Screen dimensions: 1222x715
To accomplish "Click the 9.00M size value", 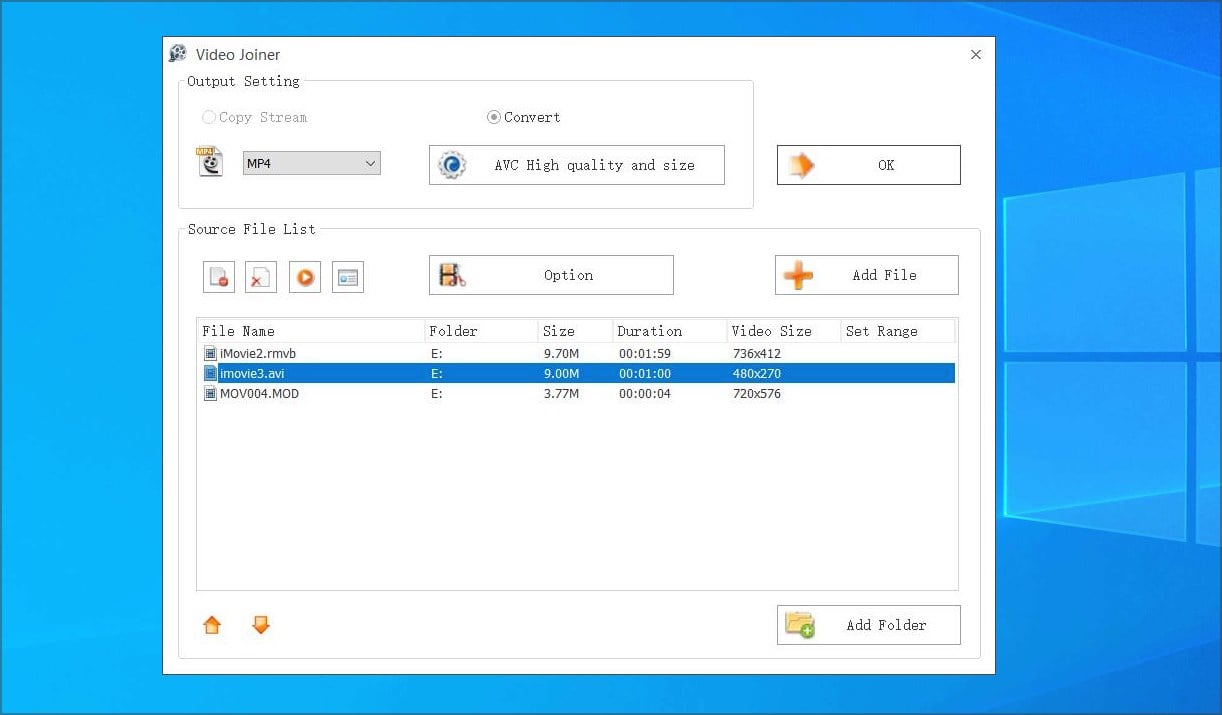I will coord(559,373).
